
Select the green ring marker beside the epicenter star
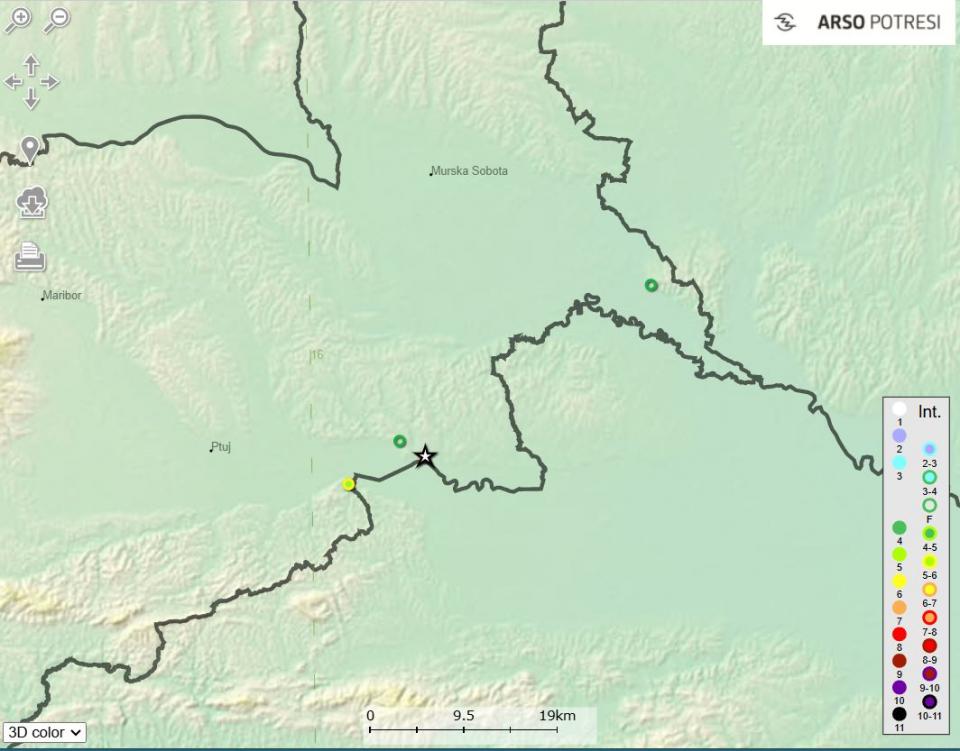pyautogui.click(x=400, y=441)
